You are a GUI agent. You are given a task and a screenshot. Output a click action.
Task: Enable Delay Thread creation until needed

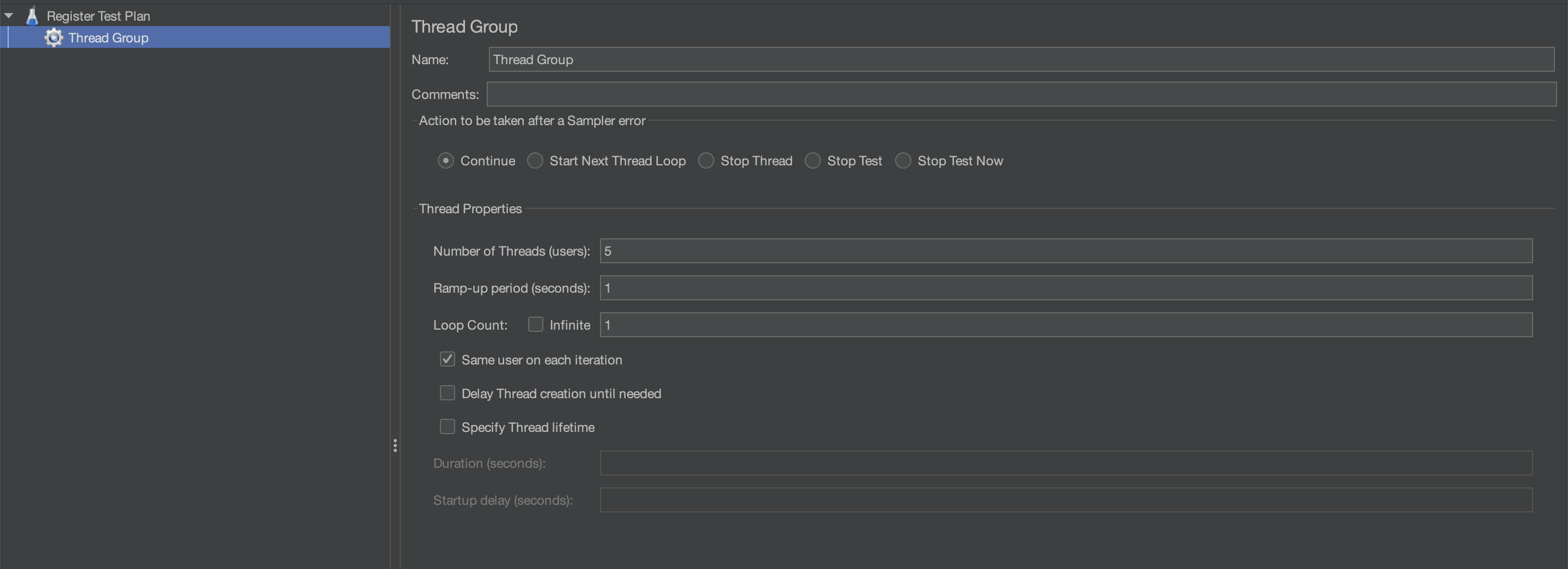pos(448,393)
